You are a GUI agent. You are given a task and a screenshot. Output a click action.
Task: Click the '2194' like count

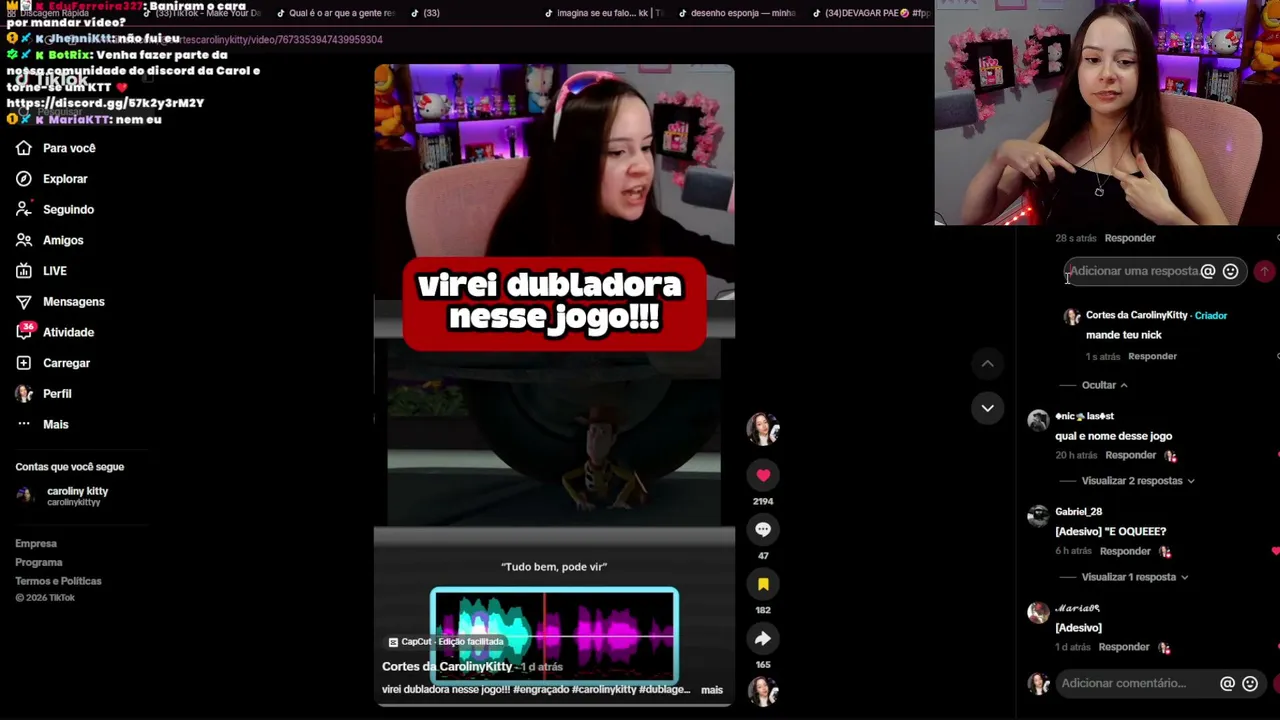click(x=763, y=501)
